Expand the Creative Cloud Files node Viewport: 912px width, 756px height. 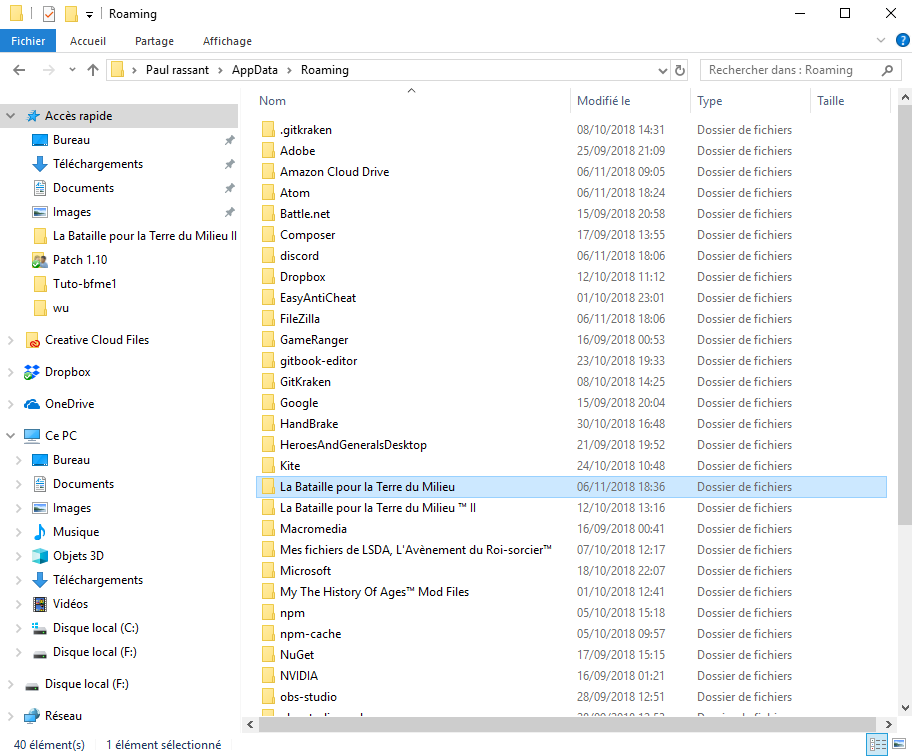pyautogui.click(x=10, y=340)
